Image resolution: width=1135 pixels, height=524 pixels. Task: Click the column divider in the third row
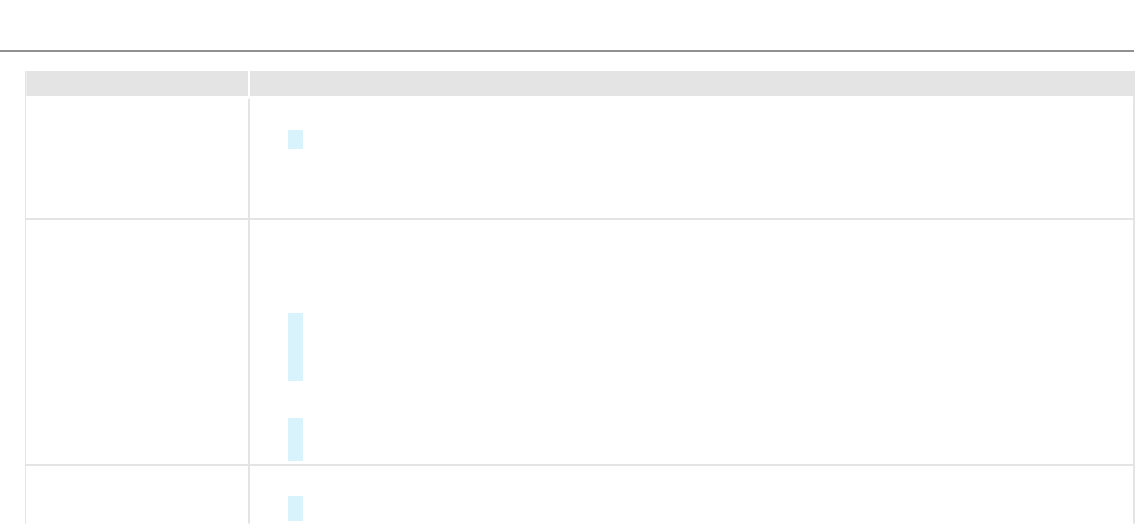(x=249, y=495)
